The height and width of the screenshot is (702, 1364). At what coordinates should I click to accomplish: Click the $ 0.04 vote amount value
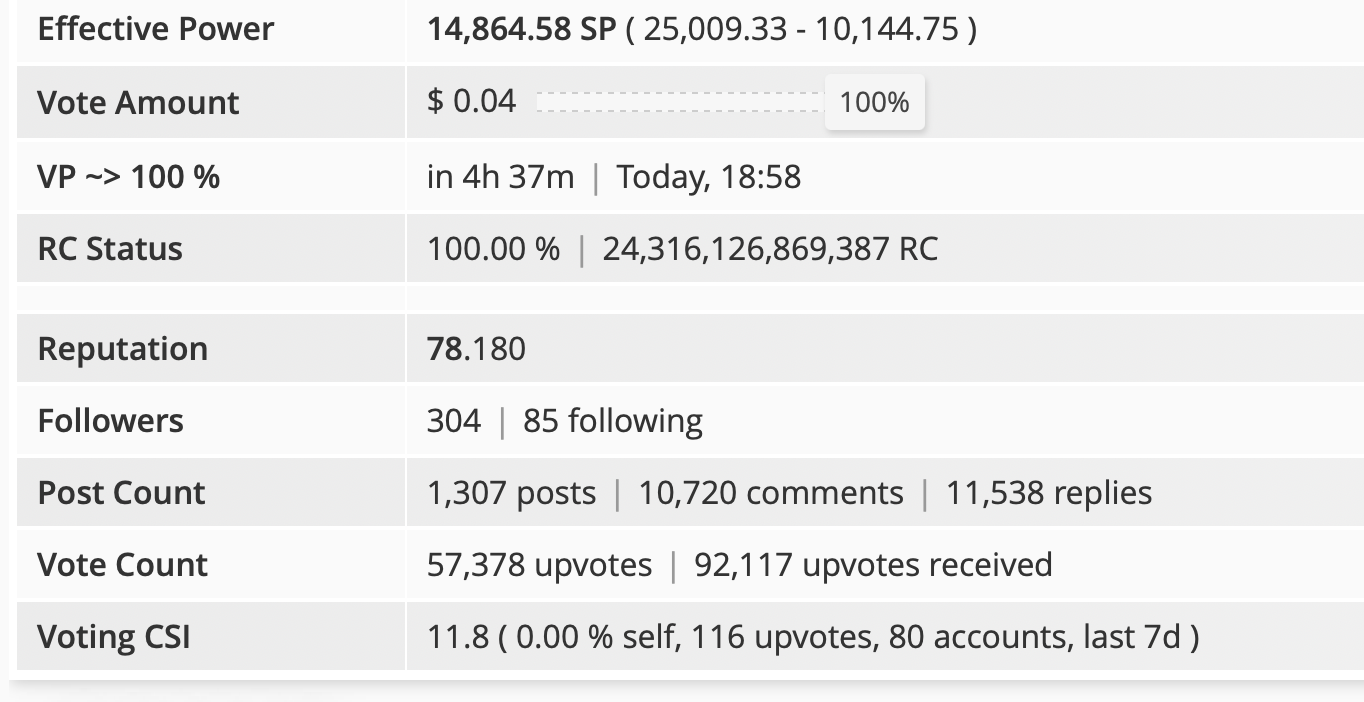(x=471, y=101)
